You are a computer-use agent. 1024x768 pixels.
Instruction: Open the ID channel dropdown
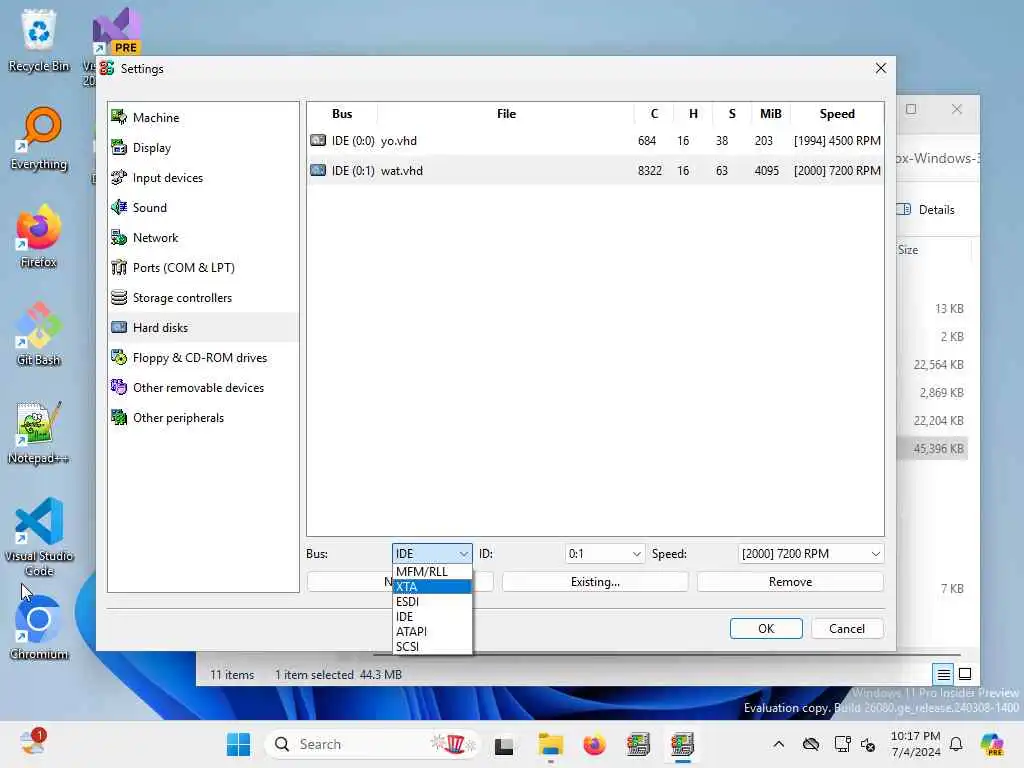tap(605, 554)
